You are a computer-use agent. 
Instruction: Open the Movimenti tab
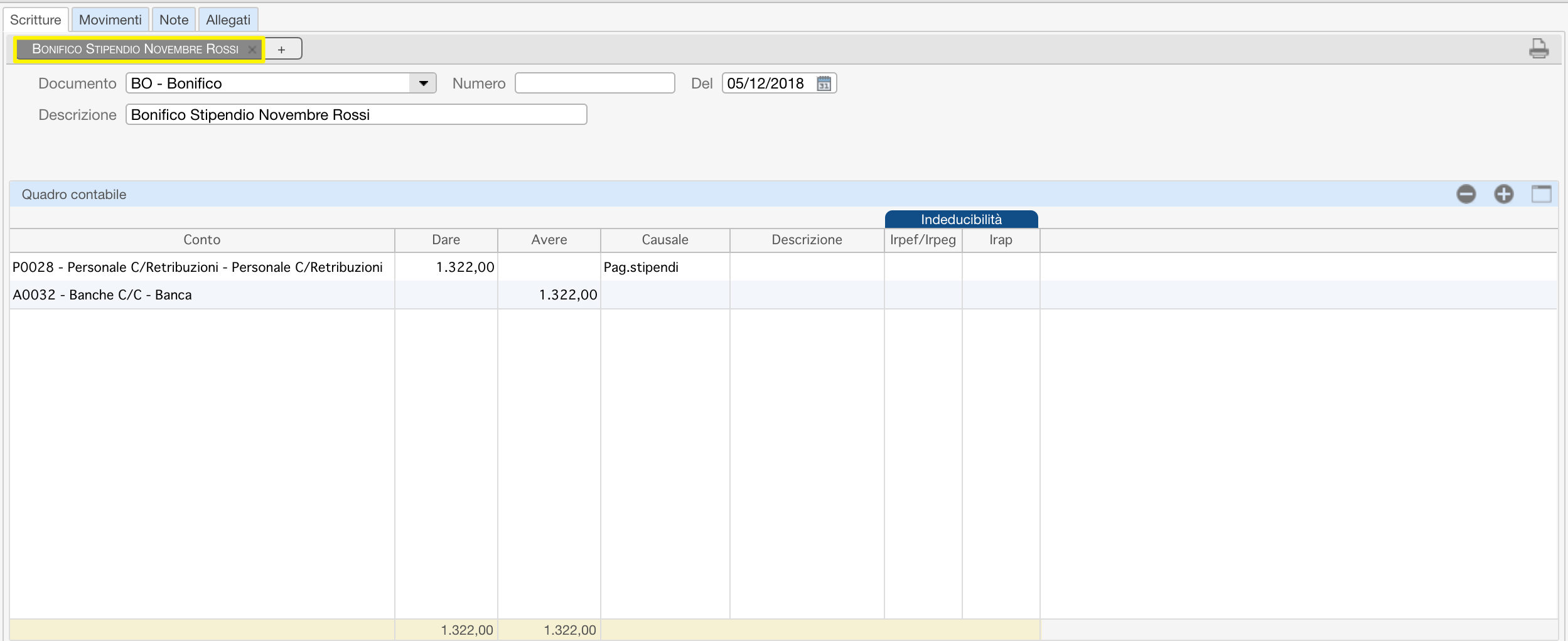click(110, 20)
